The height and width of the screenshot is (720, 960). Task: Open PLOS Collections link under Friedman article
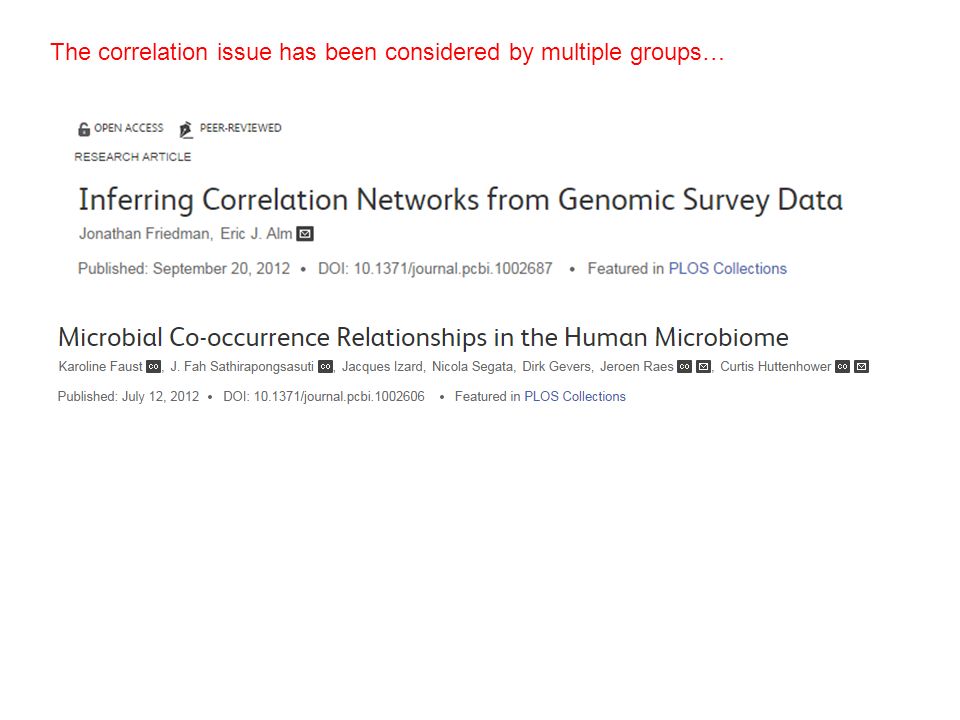point(727,269)
